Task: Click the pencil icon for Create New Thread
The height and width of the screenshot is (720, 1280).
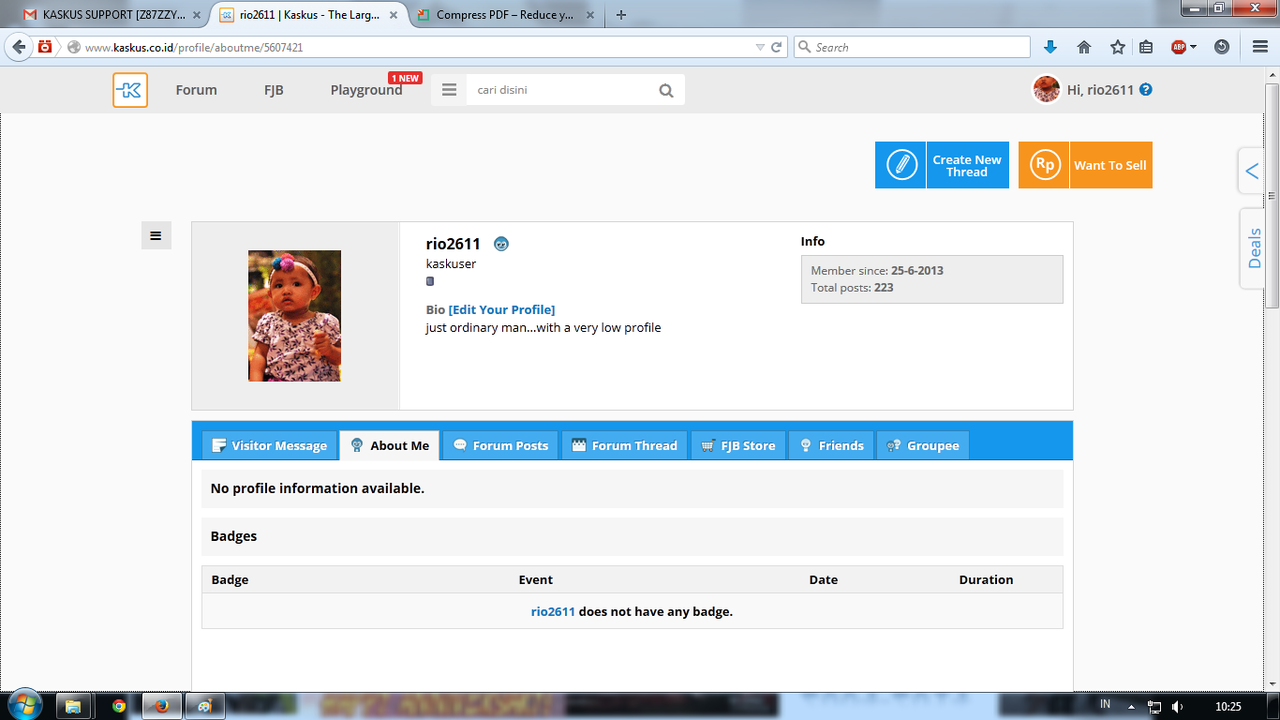Action: [x=901, y=165]
